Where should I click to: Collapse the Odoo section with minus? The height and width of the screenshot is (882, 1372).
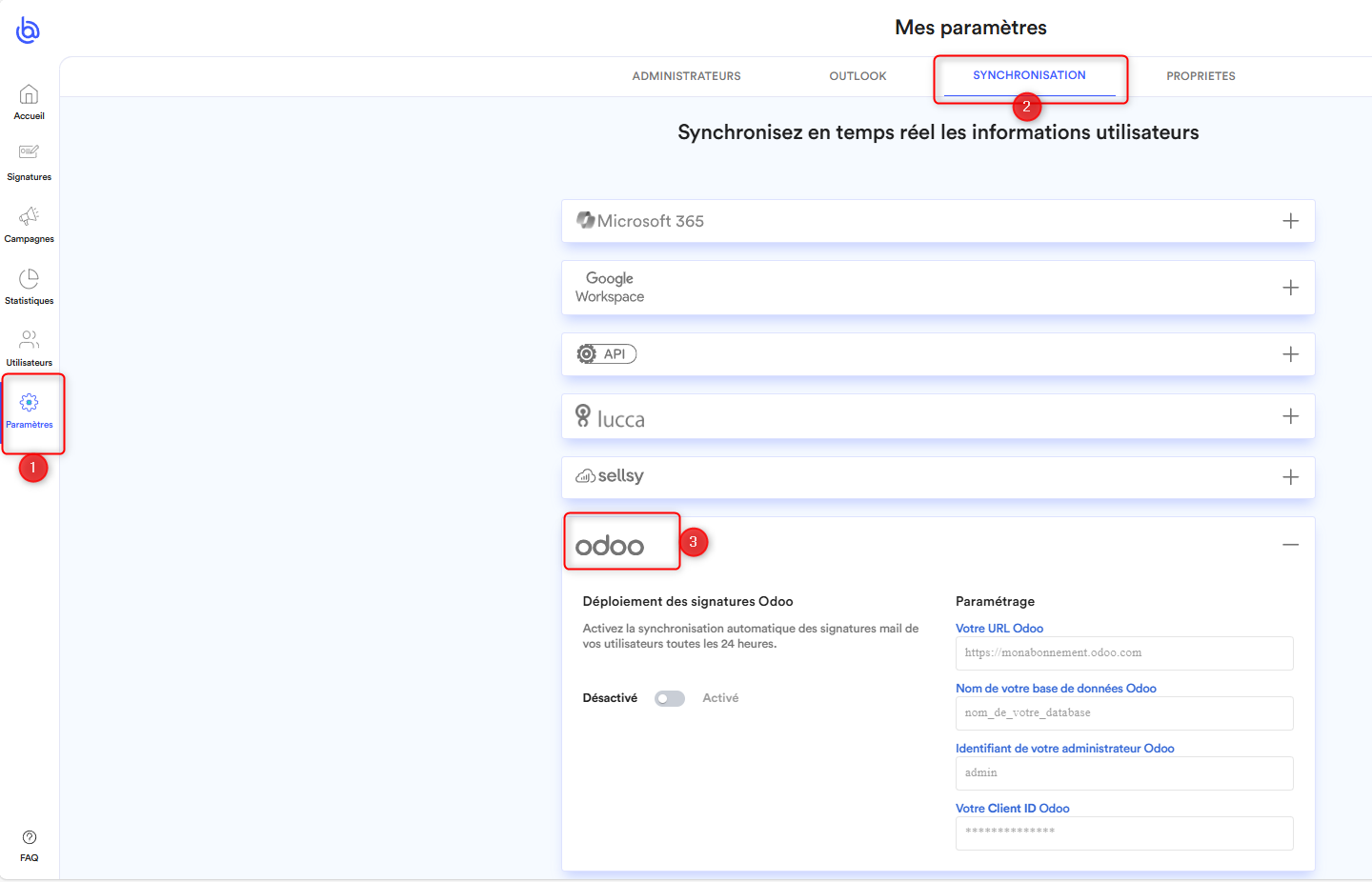click(x=1290, y=545)
